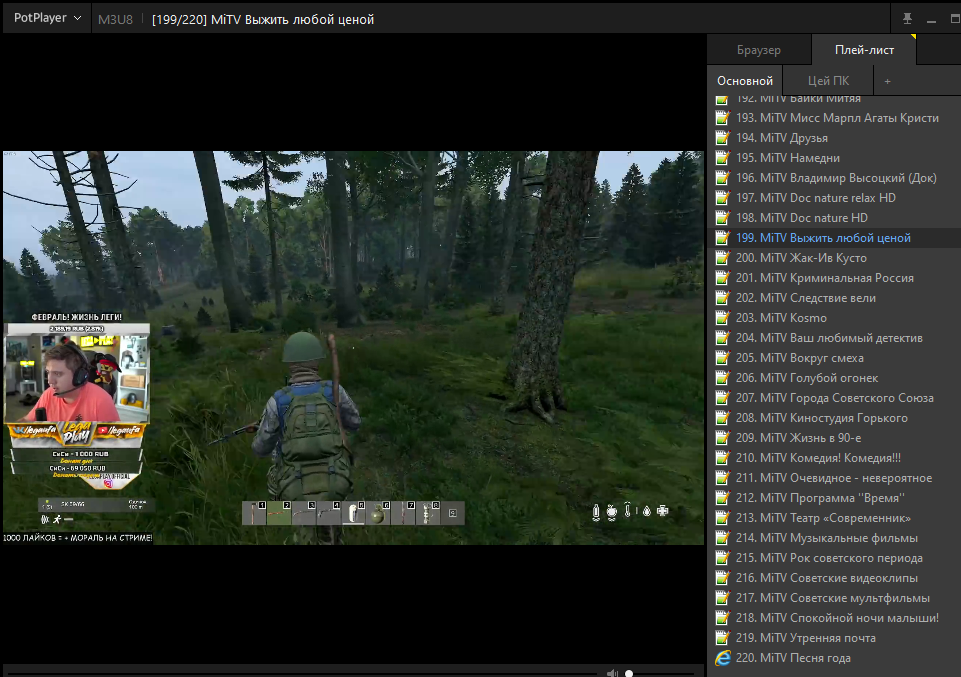961x677 pixels.
Task: Select 205. MiTV Вокруг смеха entry
Action: 834,358
